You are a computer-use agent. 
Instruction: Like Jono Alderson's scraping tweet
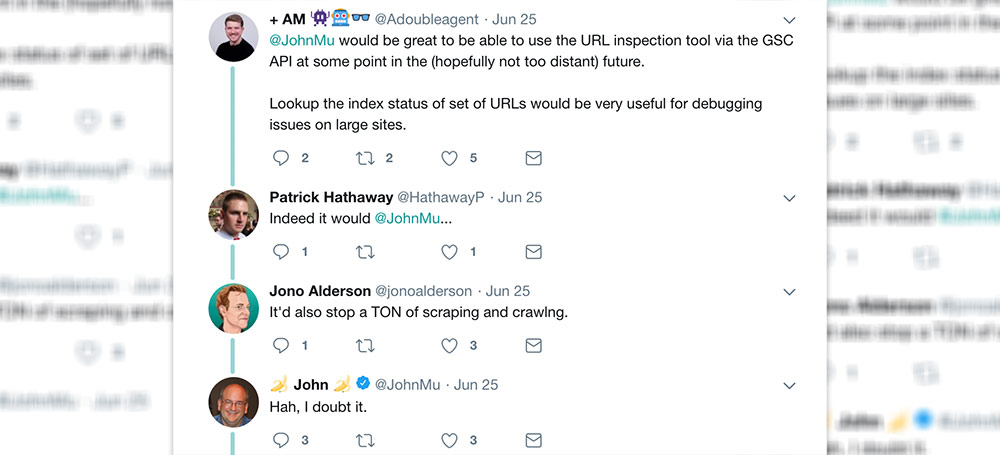pyautogui.click(x=450, y=346)
